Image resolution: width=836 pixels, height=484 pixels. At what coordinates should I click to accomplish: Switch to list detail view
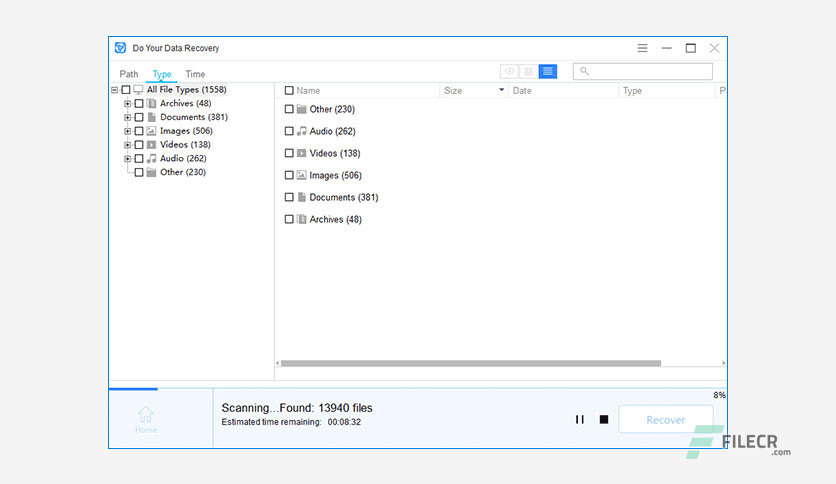click(548, 71)
